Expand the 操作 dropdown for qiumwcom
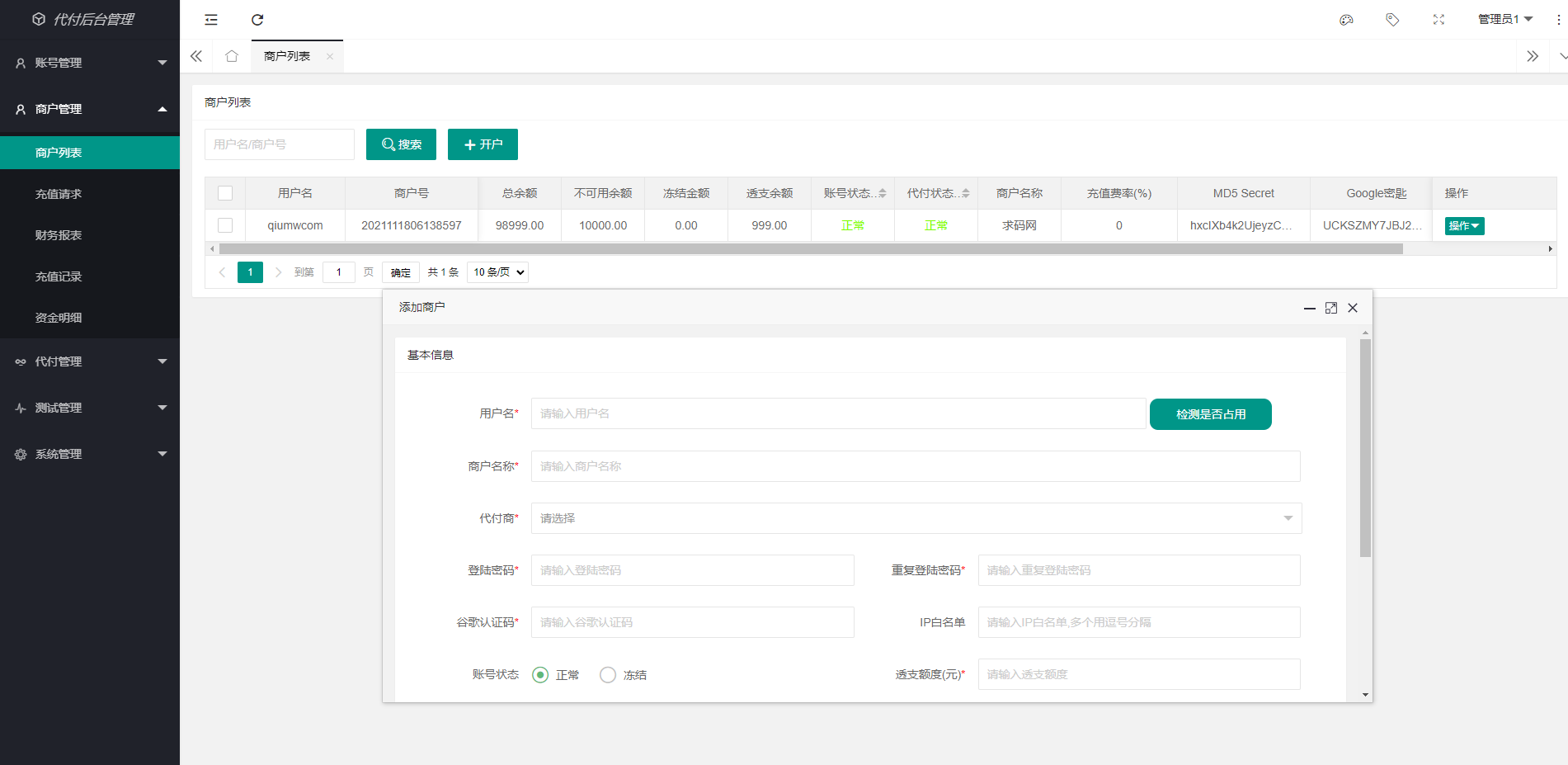1568x765 pixels. click(1464, 226)
